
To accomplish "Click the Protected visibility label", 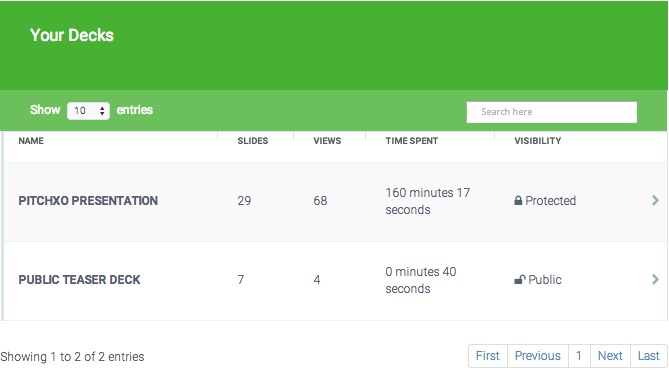I will tap(550, 200).
